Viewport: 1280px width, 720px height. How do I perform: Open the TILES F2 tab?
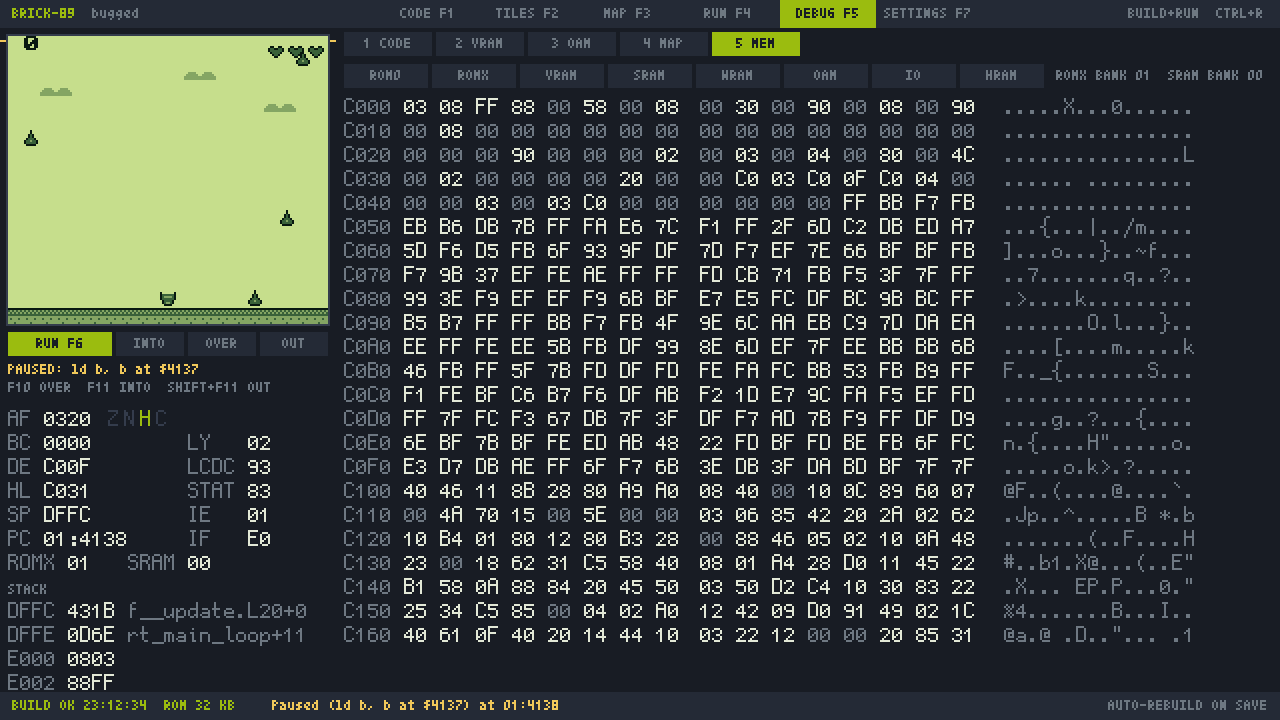pos(526,13)
